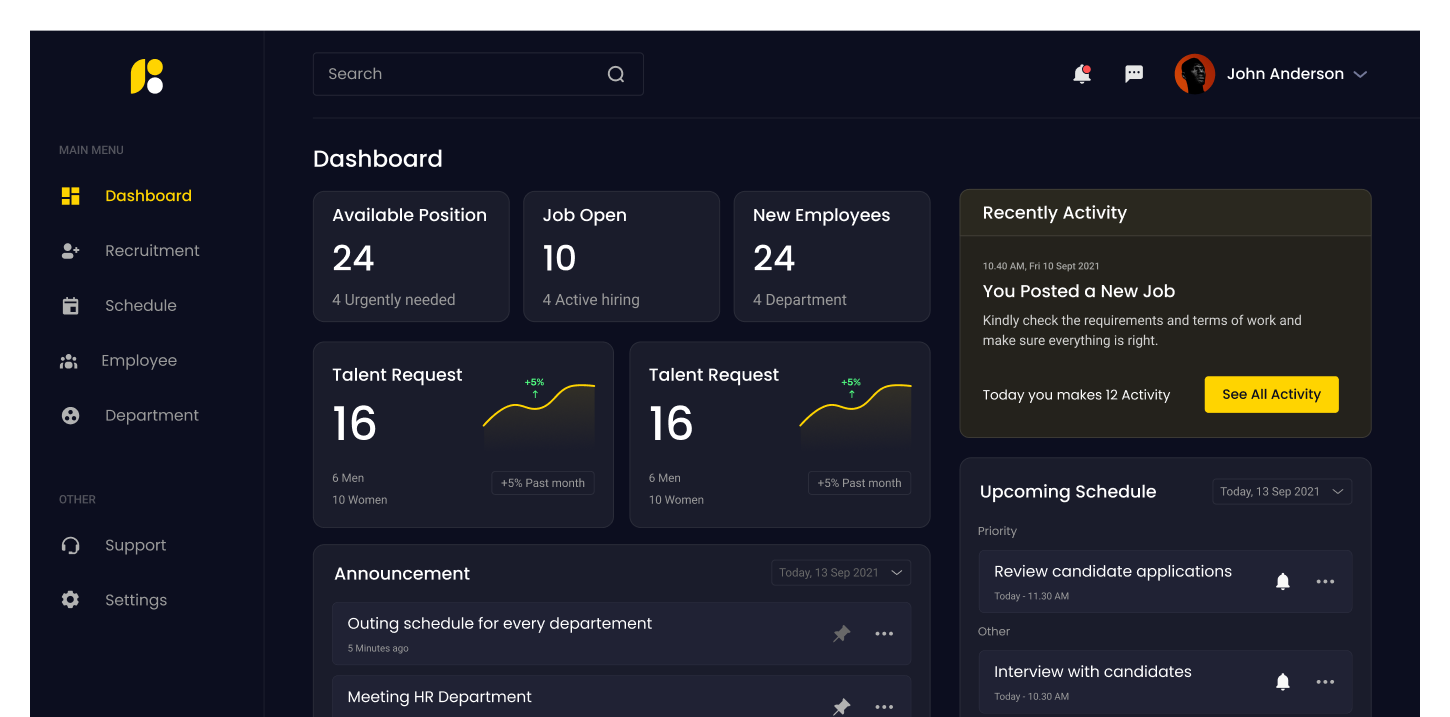Open the Employee menu item
Image resolution: width=1450 pixels, height=717 pixels.
(139, 361)
